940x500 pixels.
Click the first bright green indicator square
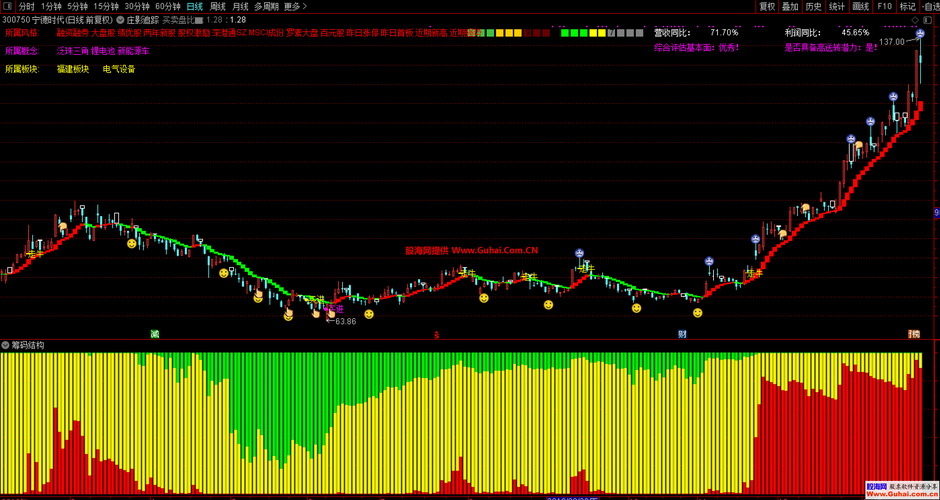(x=565, y=33)
